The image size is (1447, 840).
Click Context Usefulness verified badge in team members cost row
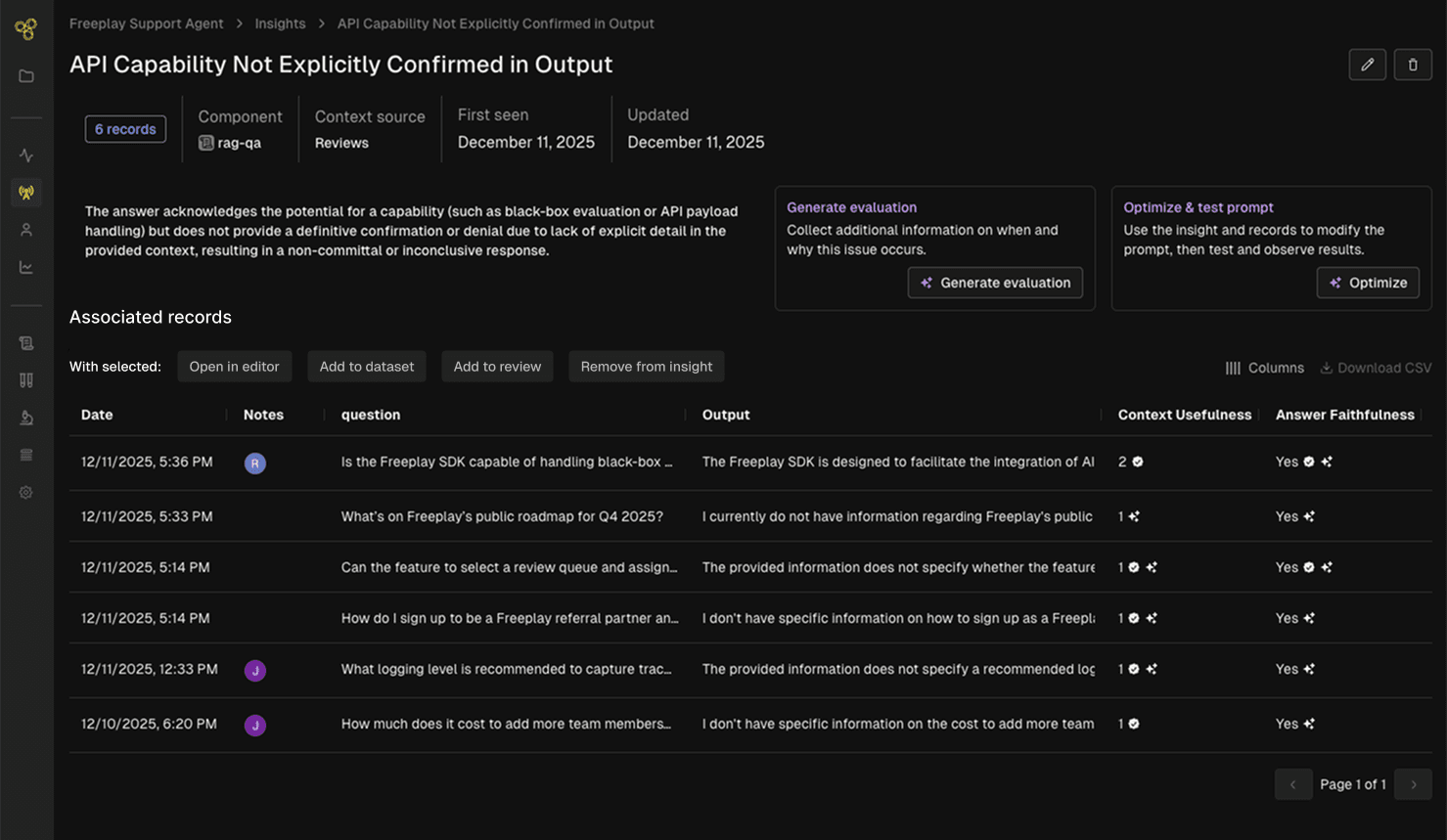1134,724
